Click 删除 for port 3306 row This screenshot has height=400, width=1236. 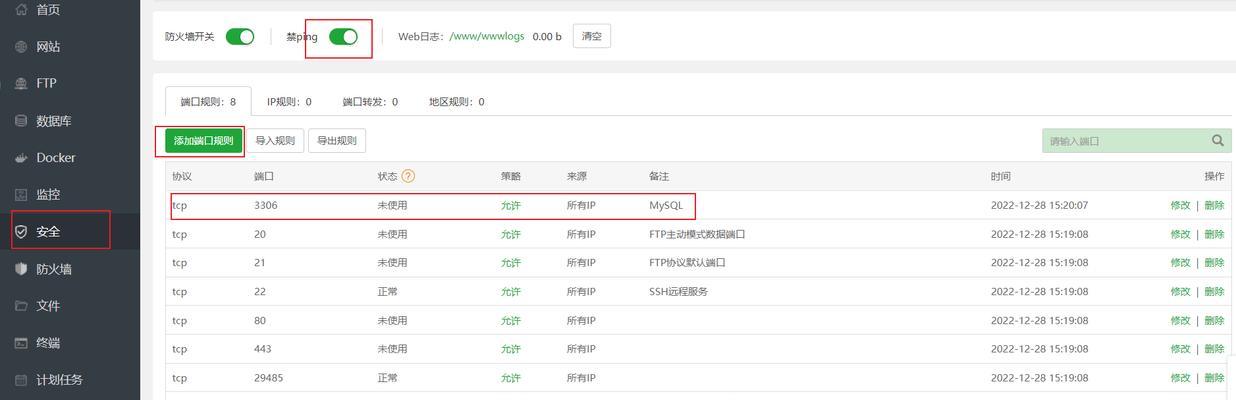tap(1214, 206)
